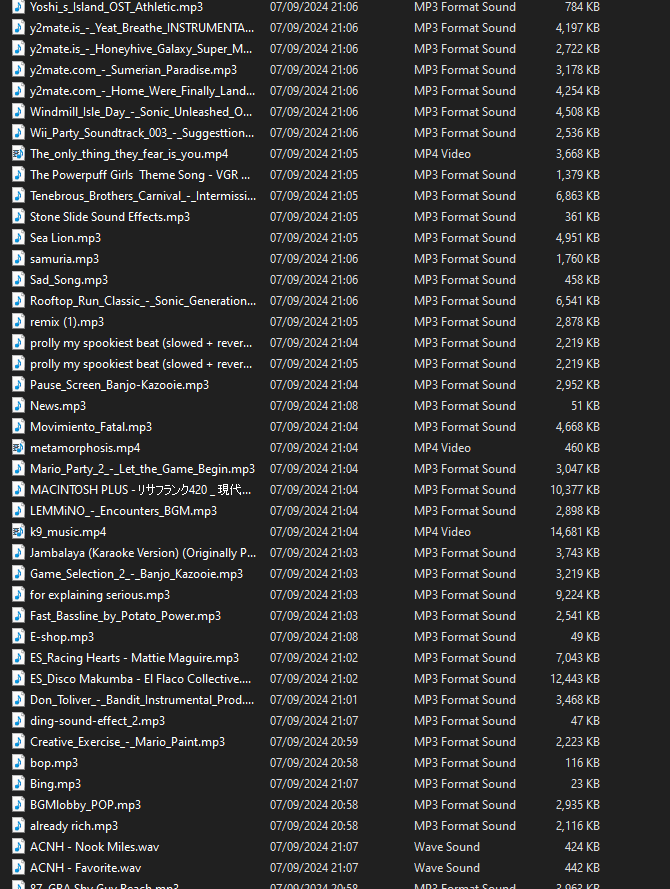The image size is (670, 889).
Task: Select ES_Racing Hearts - Mattie Maguire.mp3
Action: 134,657
